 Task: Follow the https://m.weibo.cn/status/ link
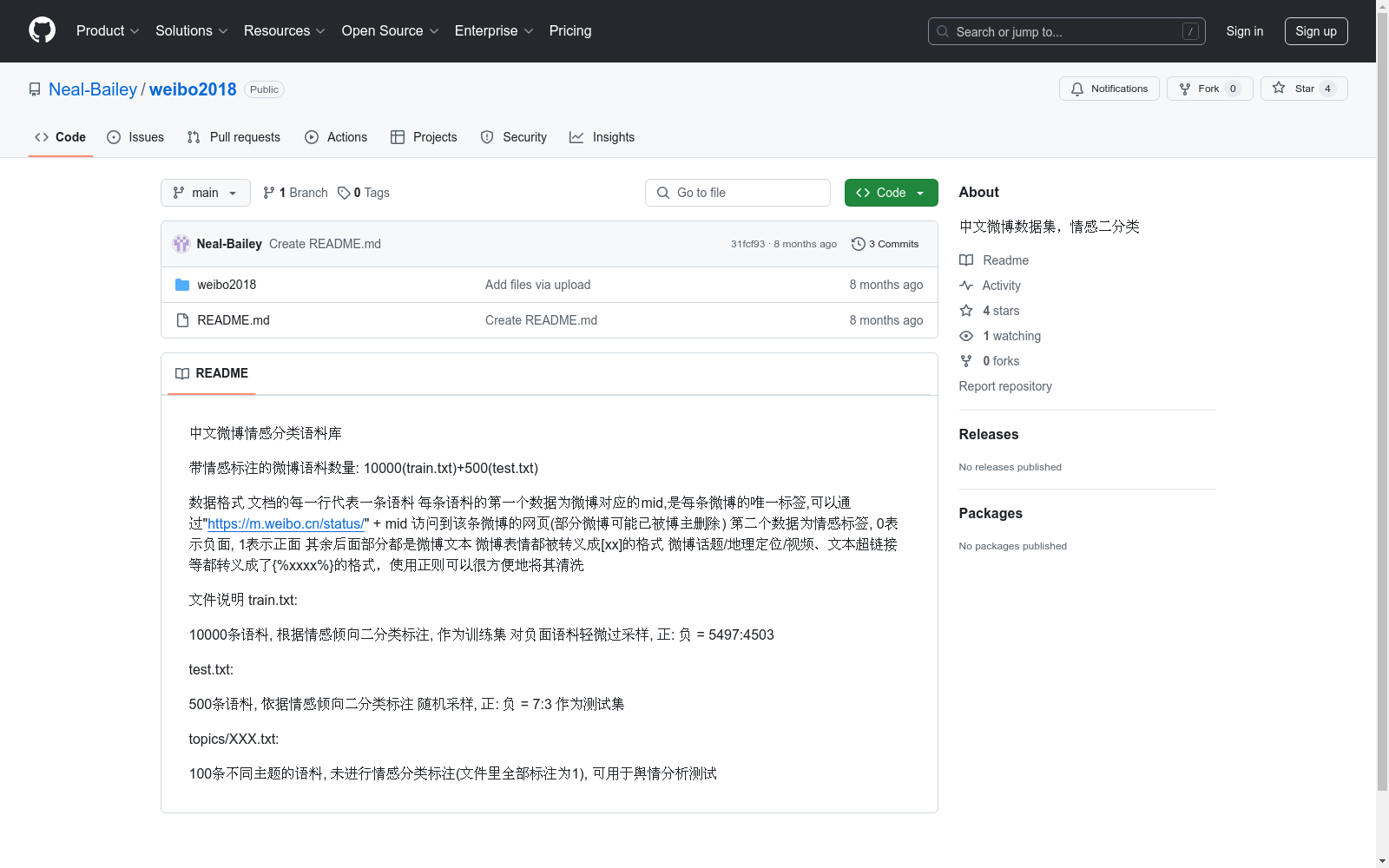(x=286, y=523)
